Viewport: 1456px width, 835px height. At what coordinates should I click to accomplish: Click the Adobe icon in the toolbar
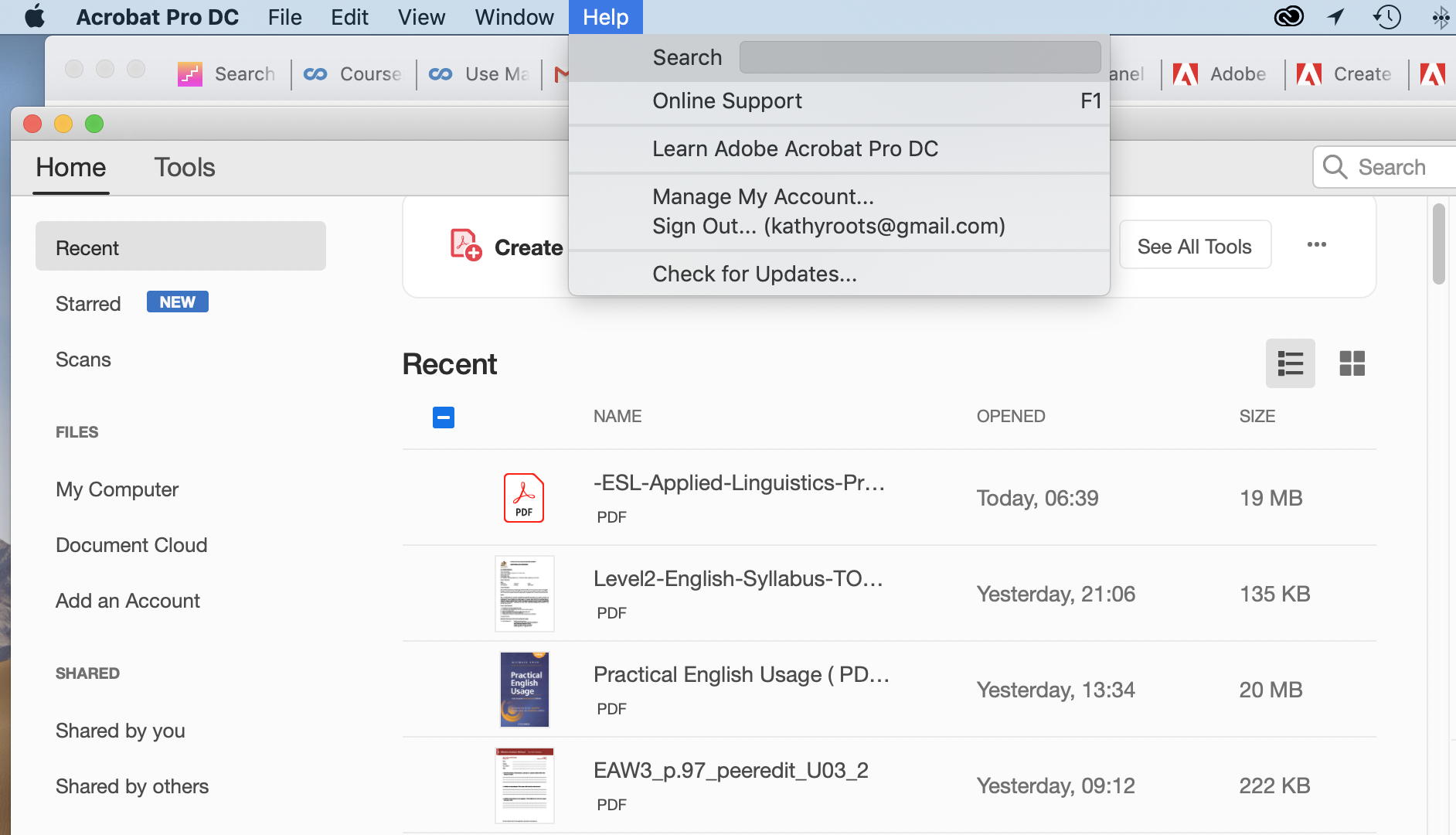coord(1186,73)
